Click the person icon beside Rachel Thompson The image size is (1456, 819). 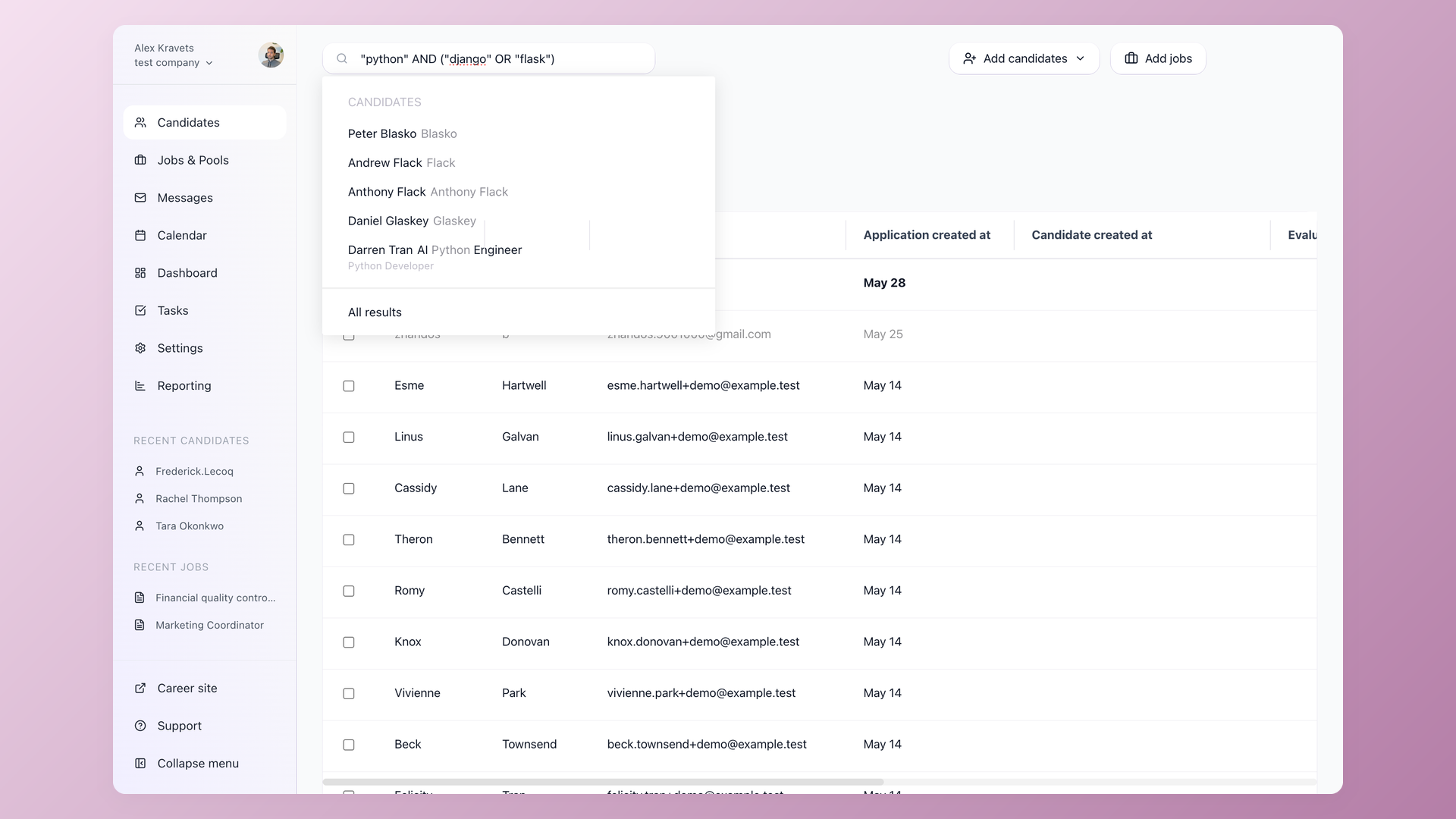point(140,498)
